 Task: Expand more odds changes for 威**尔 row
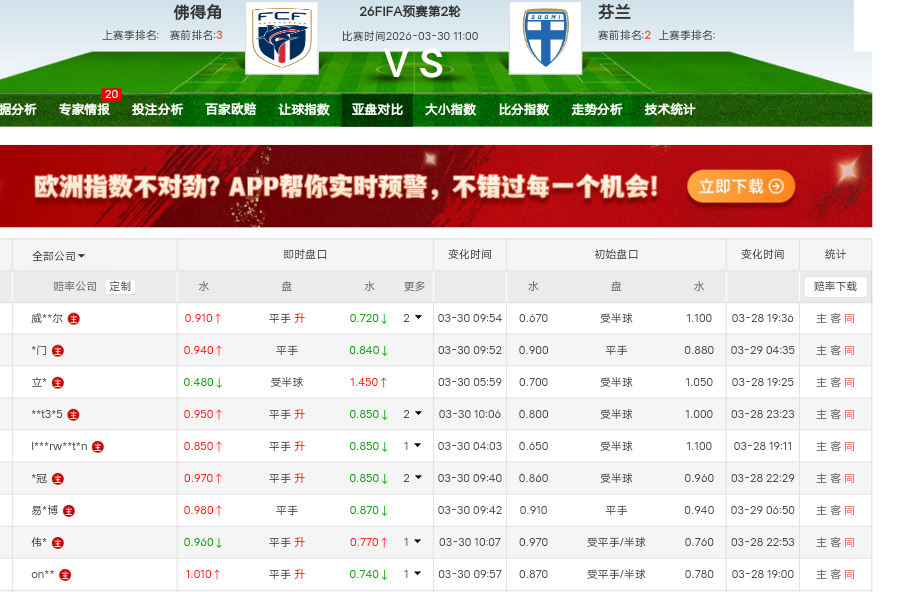point(413,318)
